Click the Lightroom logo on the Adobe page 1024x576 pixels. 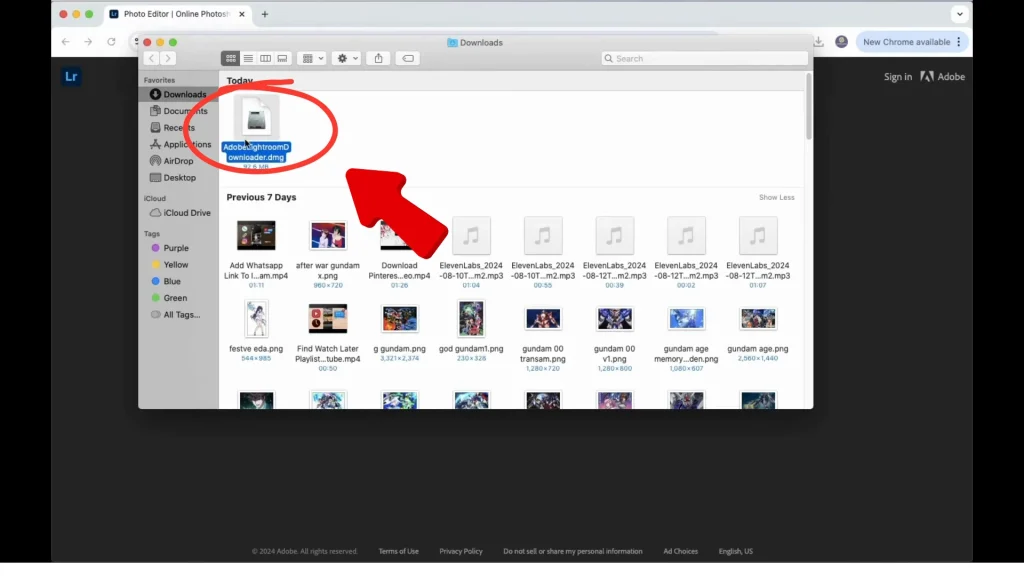tap(70, 76)
